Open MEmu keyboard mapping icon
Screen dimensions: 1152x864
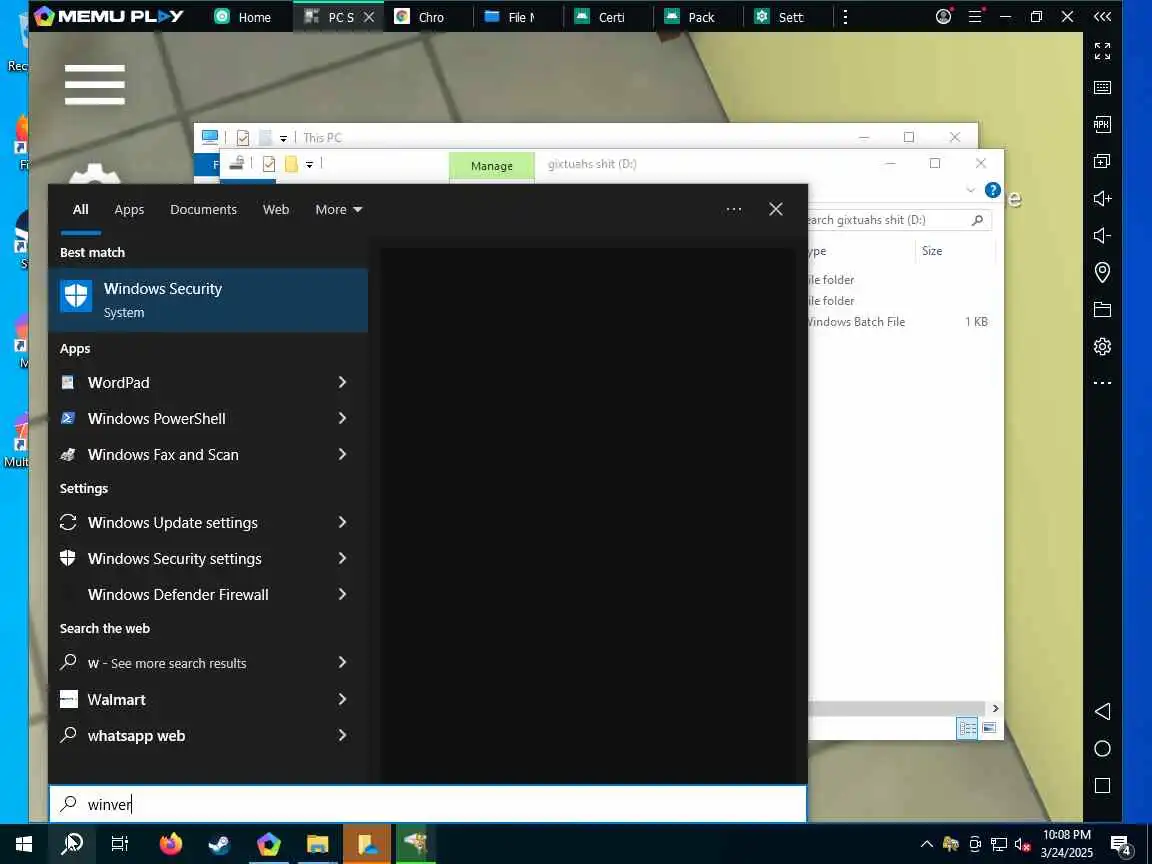[1102, 87]
